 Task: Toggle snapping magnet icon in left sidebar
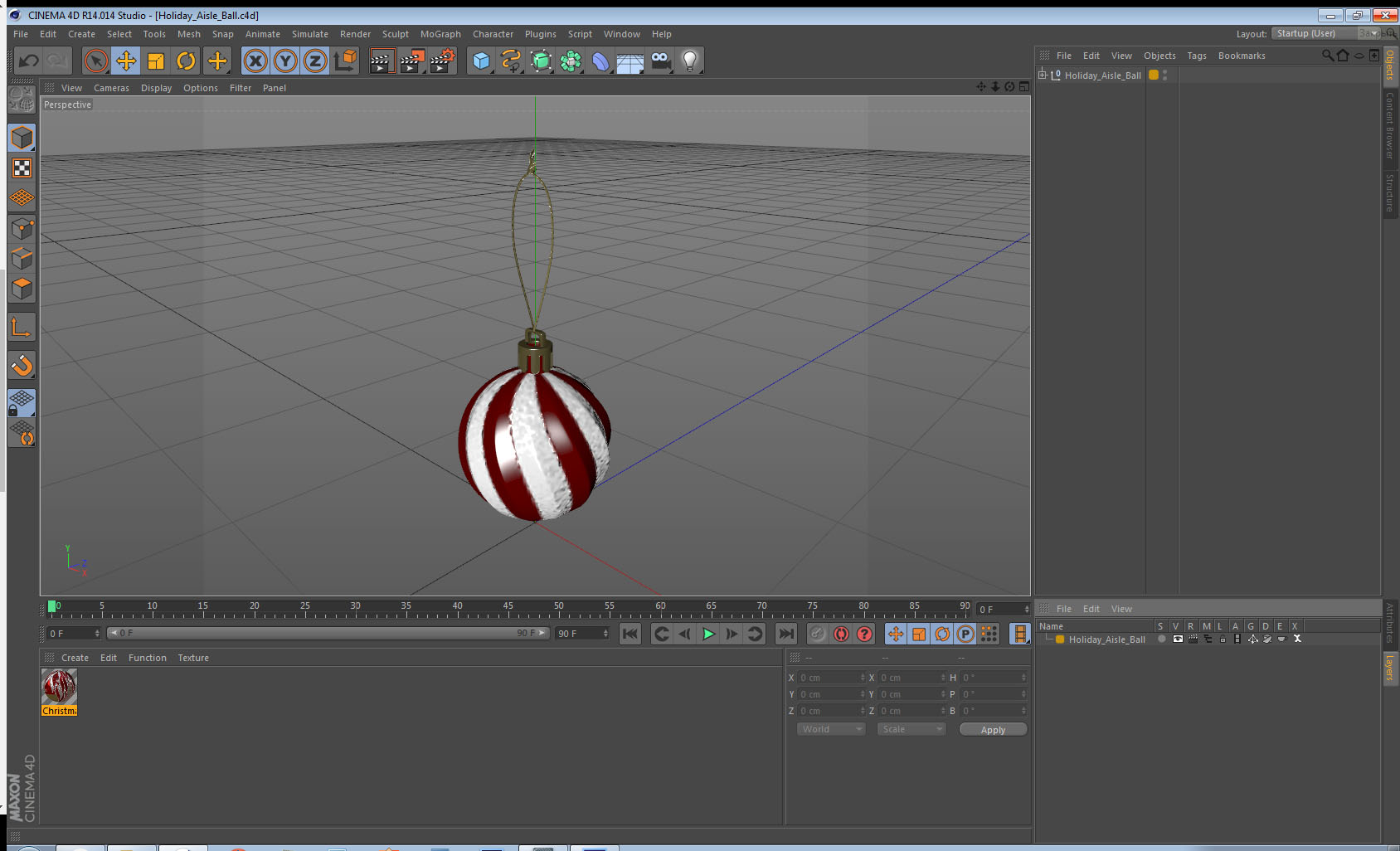(22, 365)
